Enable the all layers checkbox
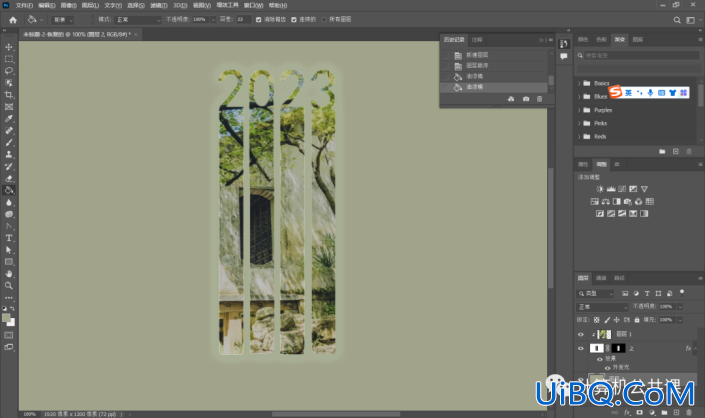The width and height of the screenshot is (705, 418). coord(324,20)
